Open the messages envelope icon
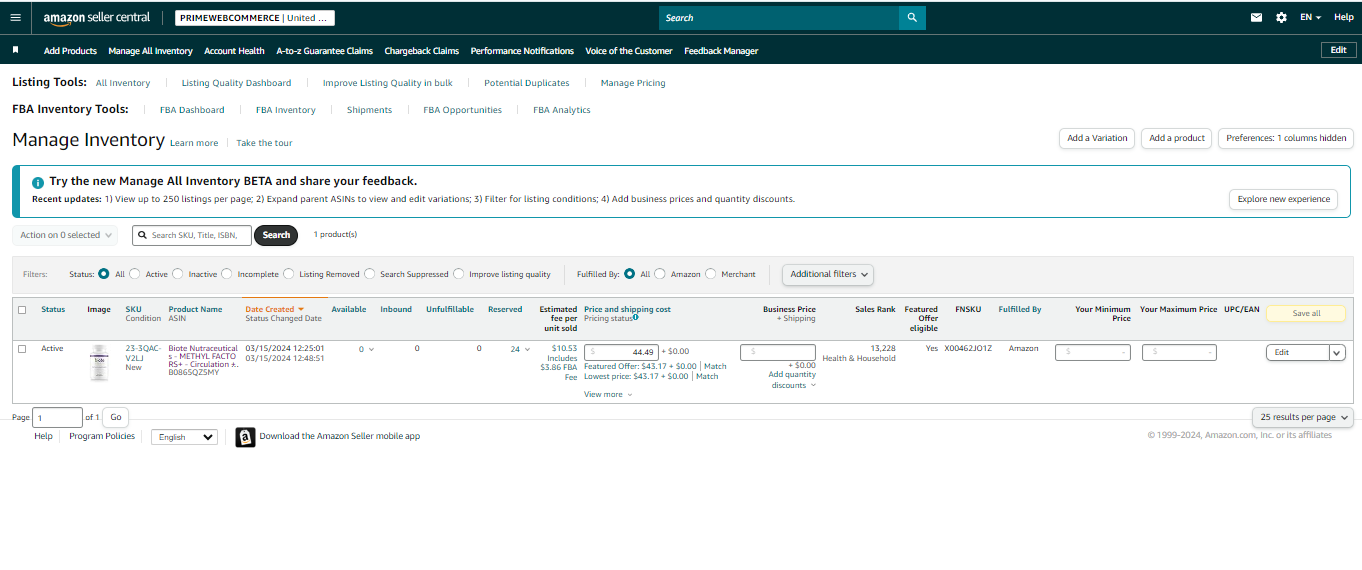The height and width of the screenshot is (570, 1362). coord(1257,17)
